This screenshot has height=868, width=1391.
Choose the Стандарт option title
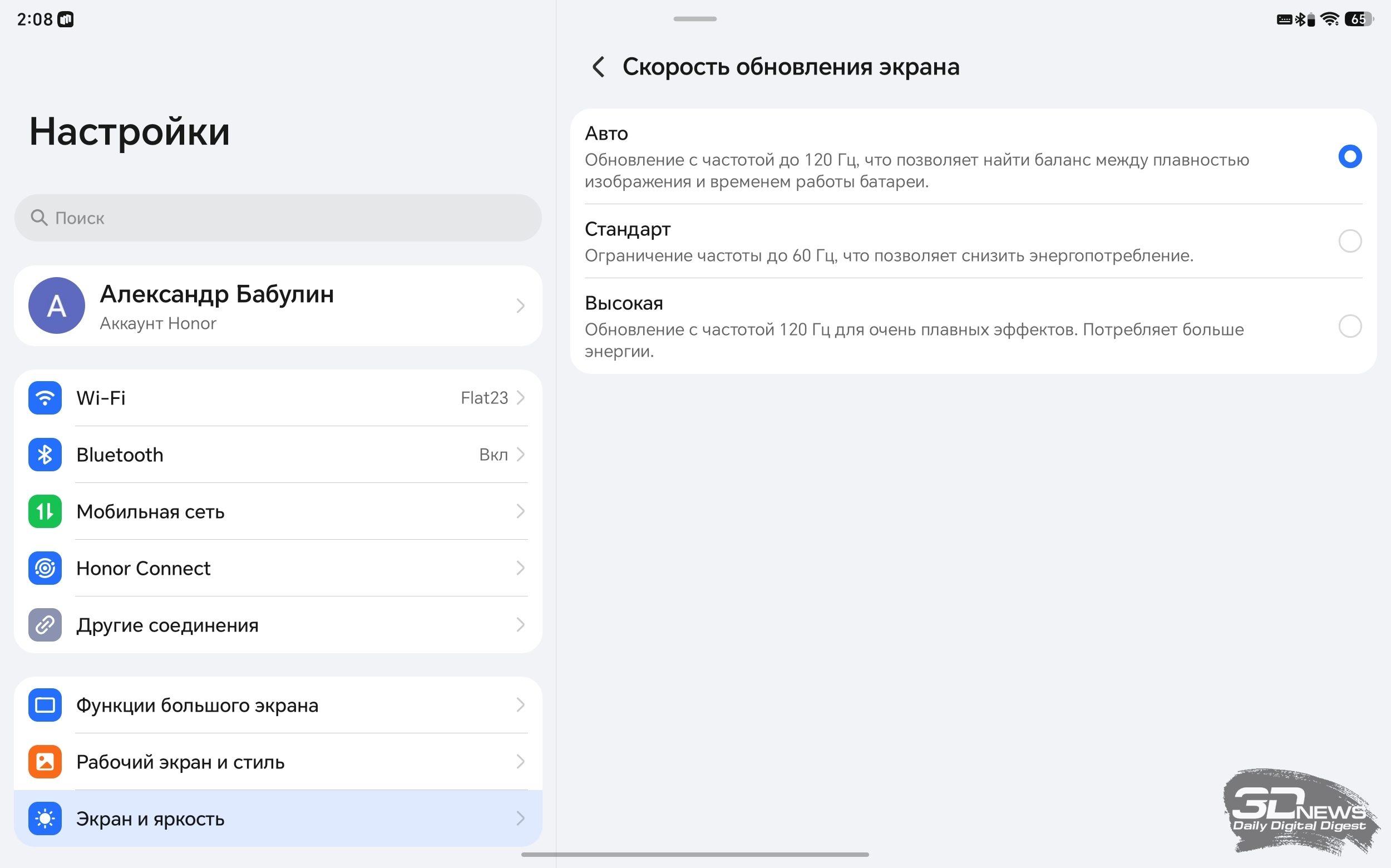[x=628, y=230]
